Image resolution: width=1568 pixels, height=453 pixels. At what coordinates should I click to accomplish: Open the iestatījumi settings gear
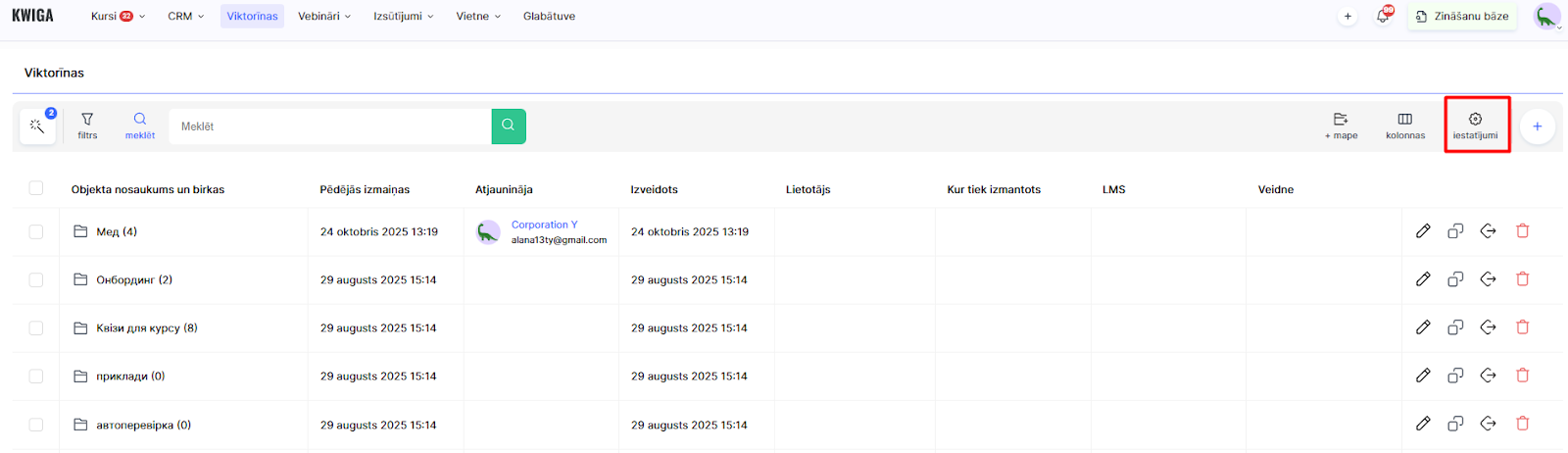(x=1475, y=125)
